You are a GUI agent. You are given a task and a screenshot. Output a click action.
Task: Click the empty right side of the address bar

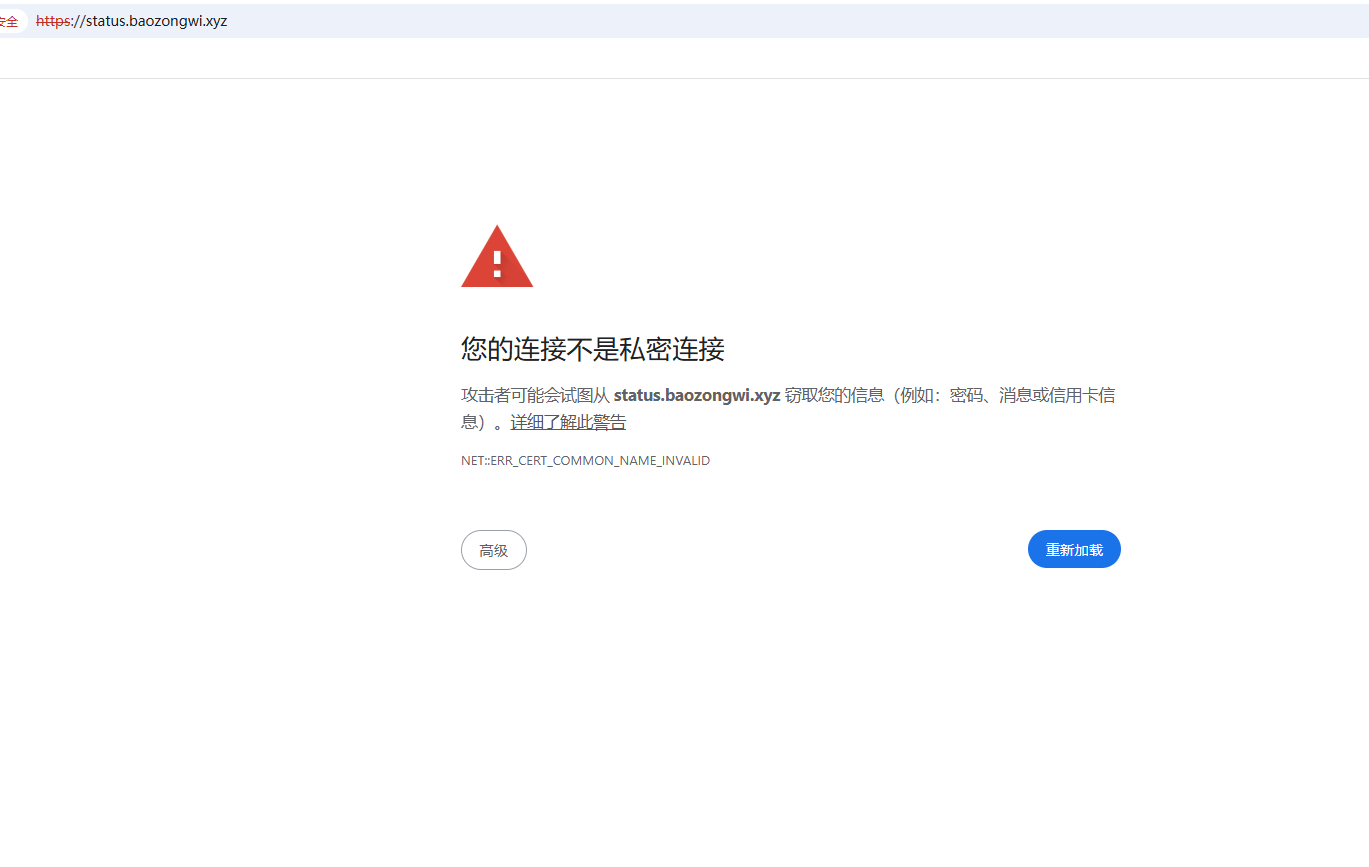[800, 21]
